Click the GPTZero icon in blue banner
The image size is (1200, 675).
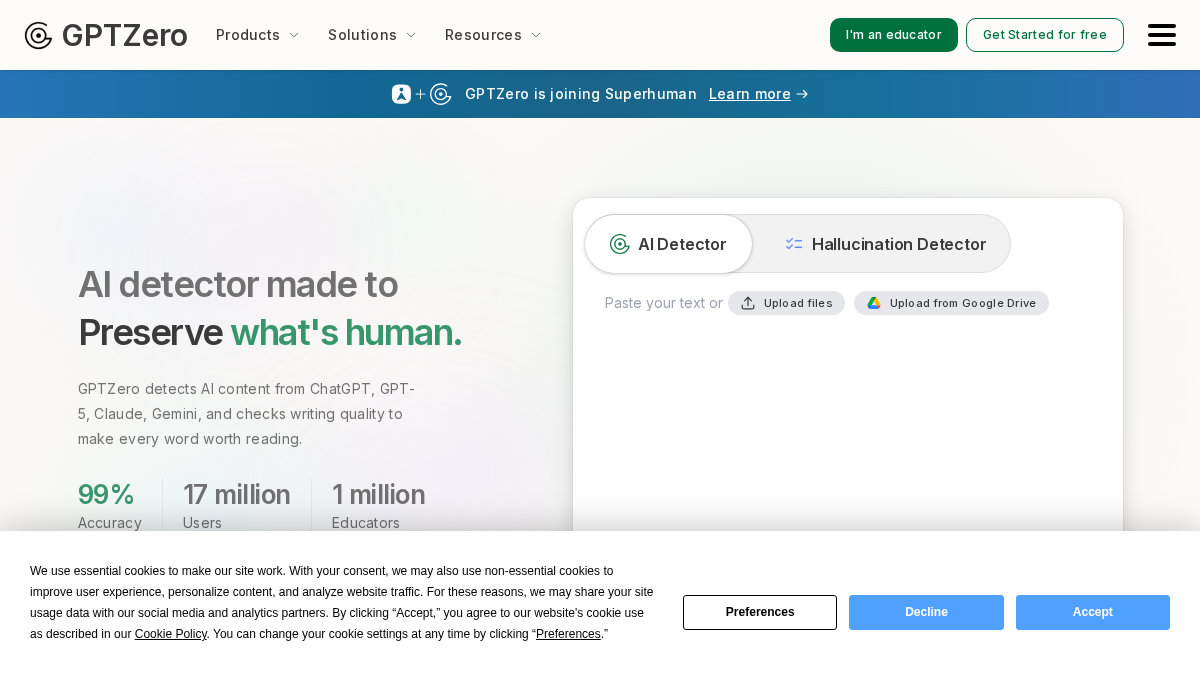click(x=441, y=94)
